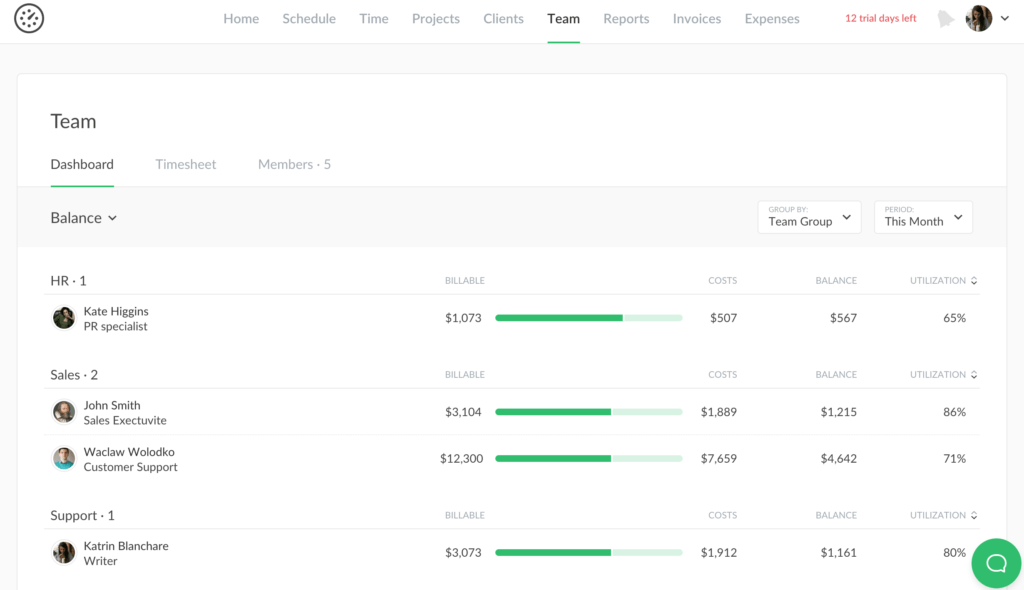
Task: Click the HR group BILLABLE column header
Action: point(464,280)
